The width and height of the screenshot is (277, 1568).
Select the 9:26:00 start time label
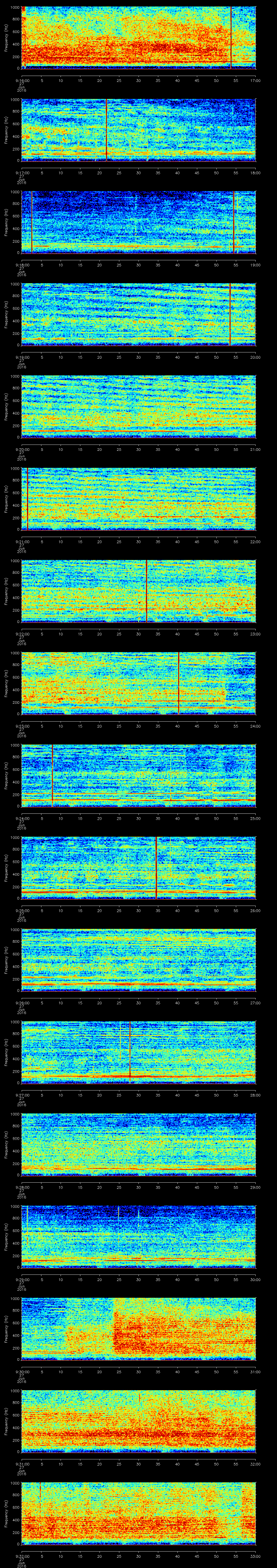pyautogui.click(x=22, y=1003)
